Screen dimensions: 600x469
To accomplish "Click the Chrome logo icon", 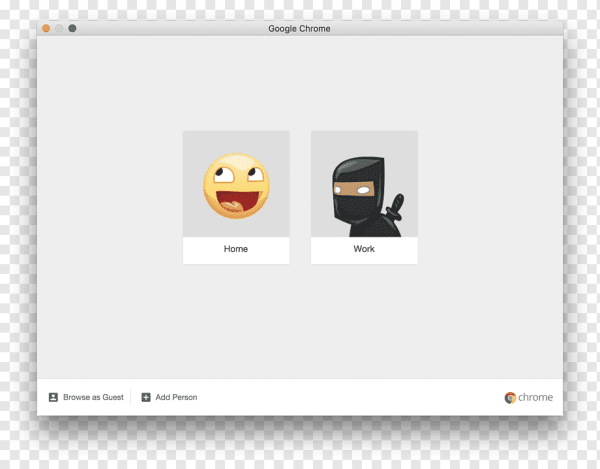I will (x=510, y=397).
